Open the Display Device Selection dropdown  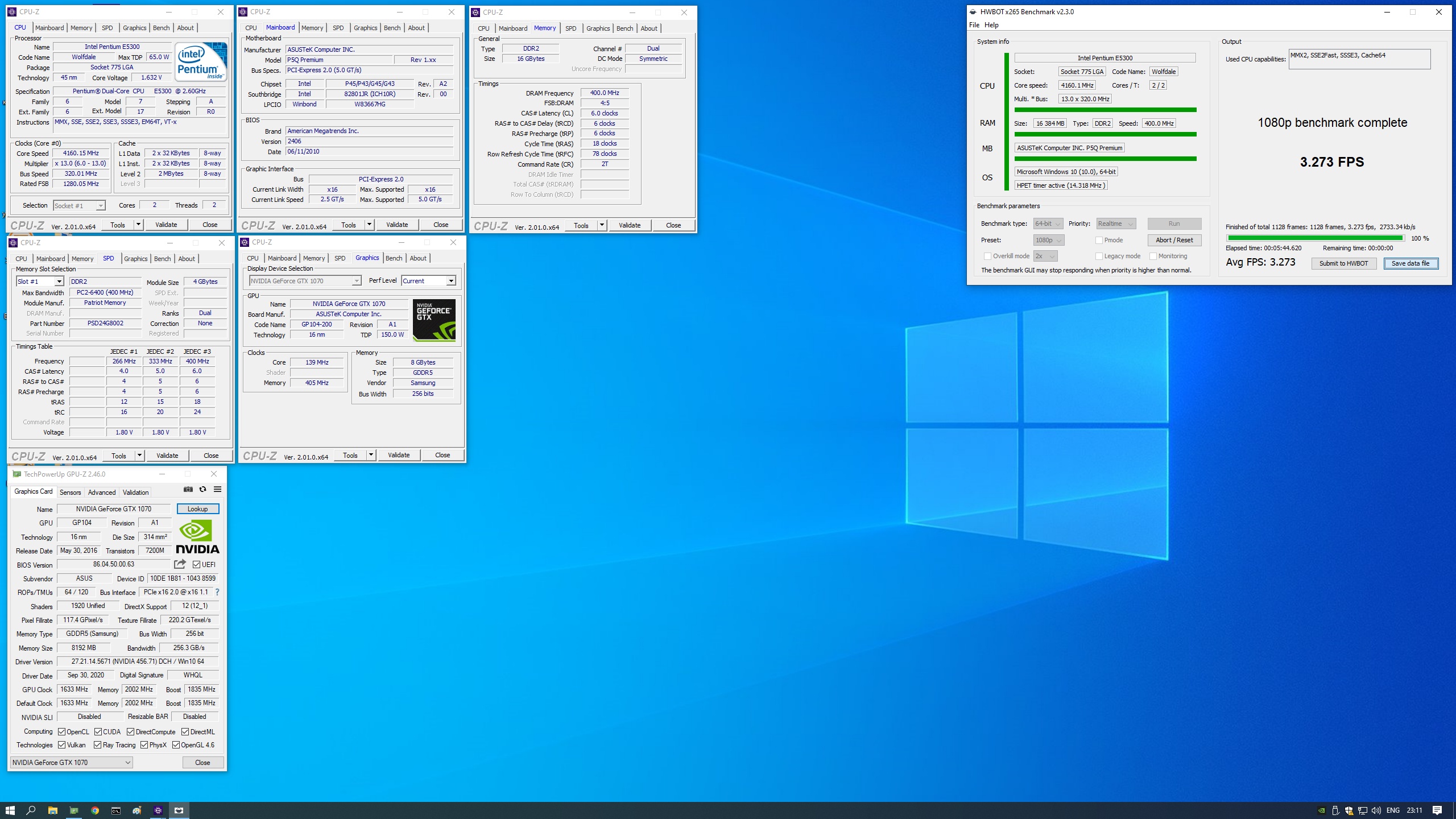coord(305,280)
